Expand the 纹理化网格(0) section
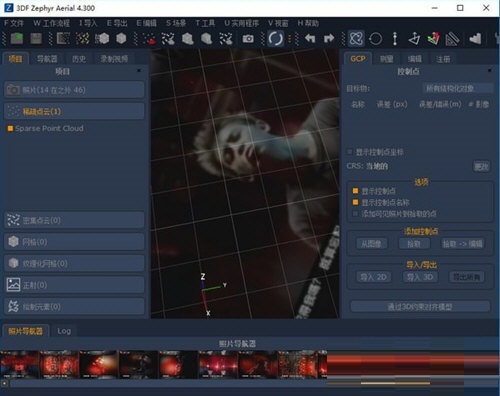 click(74, 263)
